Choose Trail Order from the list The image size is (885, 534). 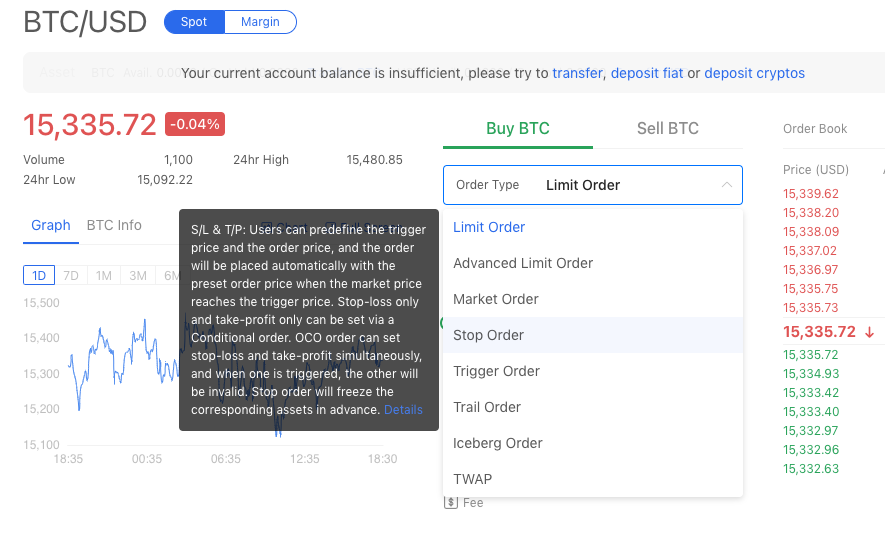coord(487,407)
